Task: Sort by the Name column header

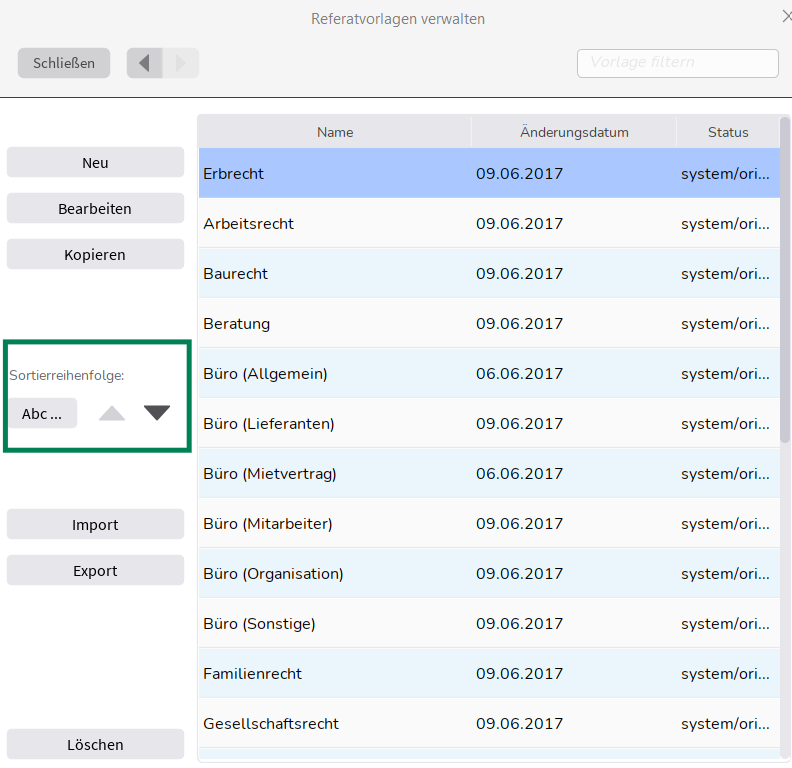Action: (335, 132)
